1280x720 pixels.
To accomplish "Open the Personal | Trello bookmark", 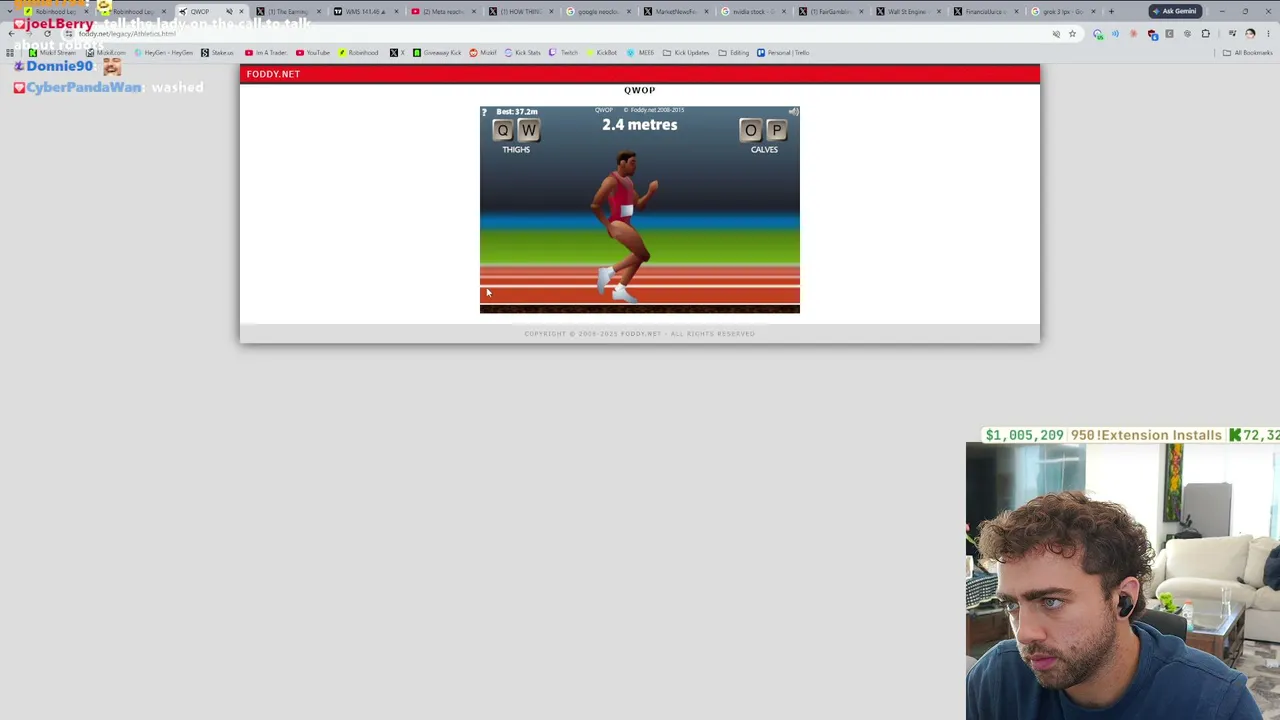I will 783,53.
